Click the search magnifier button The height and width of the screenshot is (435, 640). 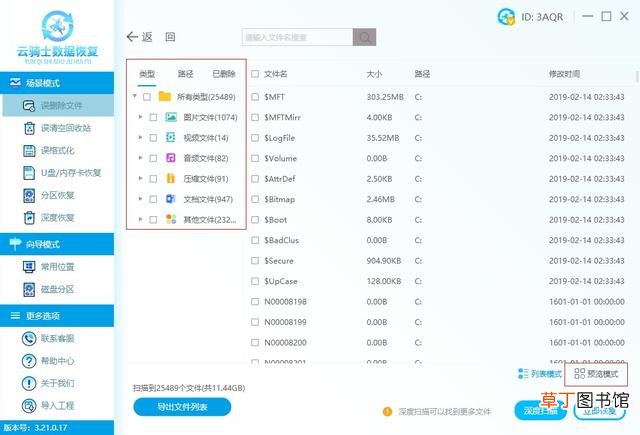364,37
